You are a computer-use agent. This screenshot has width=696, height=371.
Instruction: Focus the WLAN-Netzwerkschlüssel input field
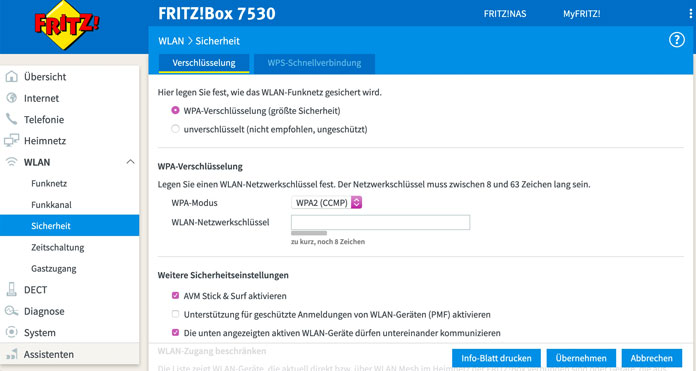[x=380, y=222]
